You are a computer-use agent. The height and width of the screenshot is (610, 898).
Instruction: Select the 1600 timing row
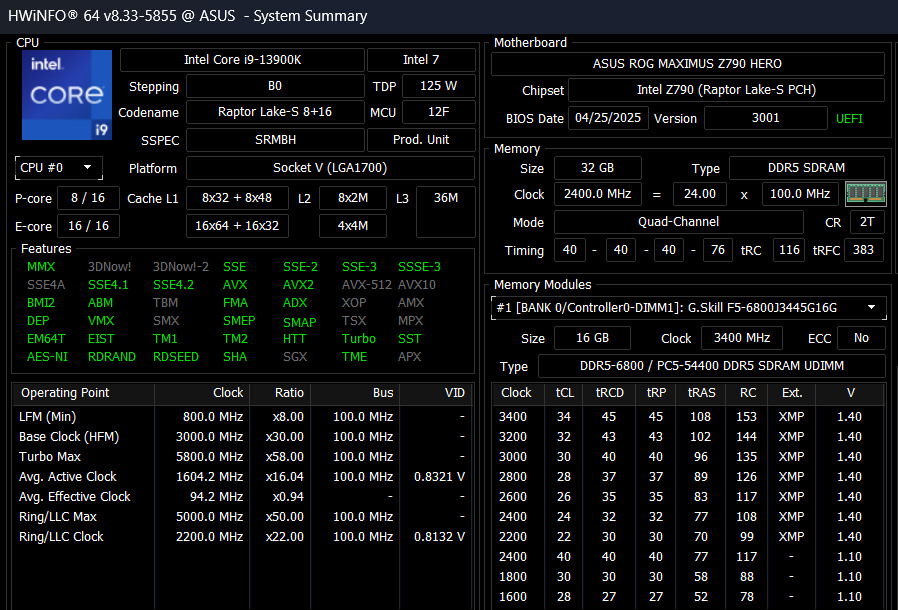(688, 597)
